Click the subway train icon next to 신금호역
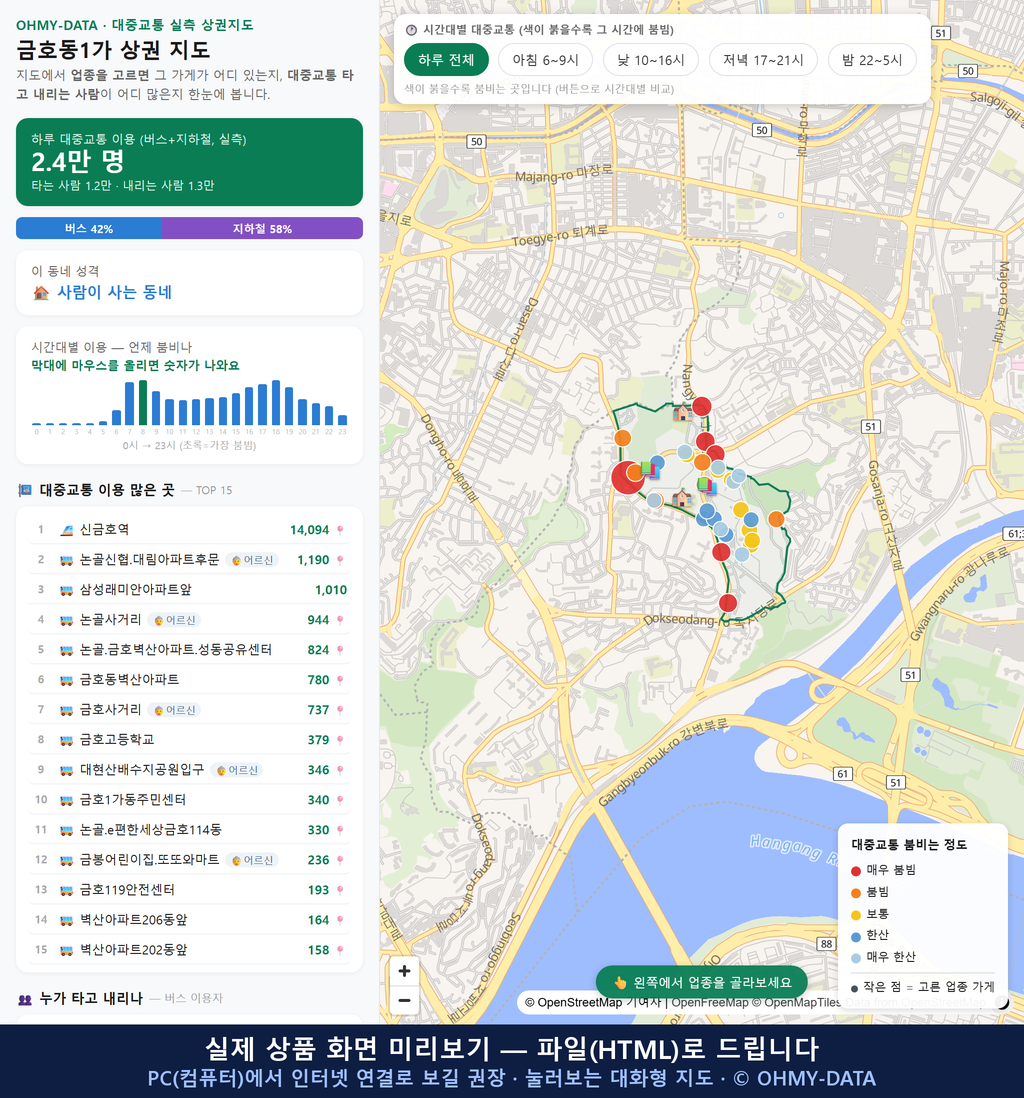Image resolution: width=1024 pixels, height=1098 pixels. pos(67,530)
